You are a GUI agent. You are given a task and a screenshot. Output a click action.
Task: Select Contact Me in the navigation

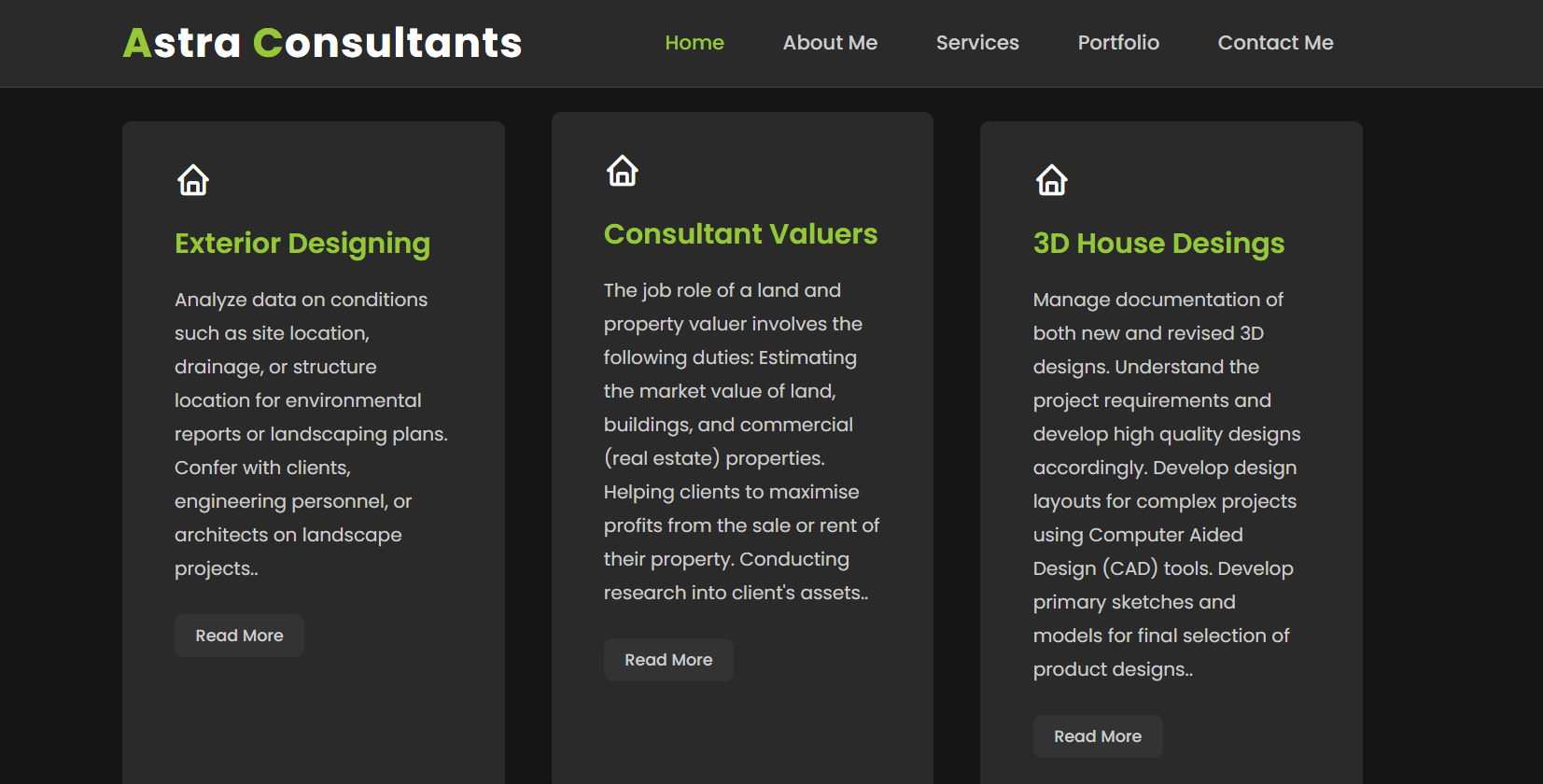pyautogui.click(x=1275, y=43)
